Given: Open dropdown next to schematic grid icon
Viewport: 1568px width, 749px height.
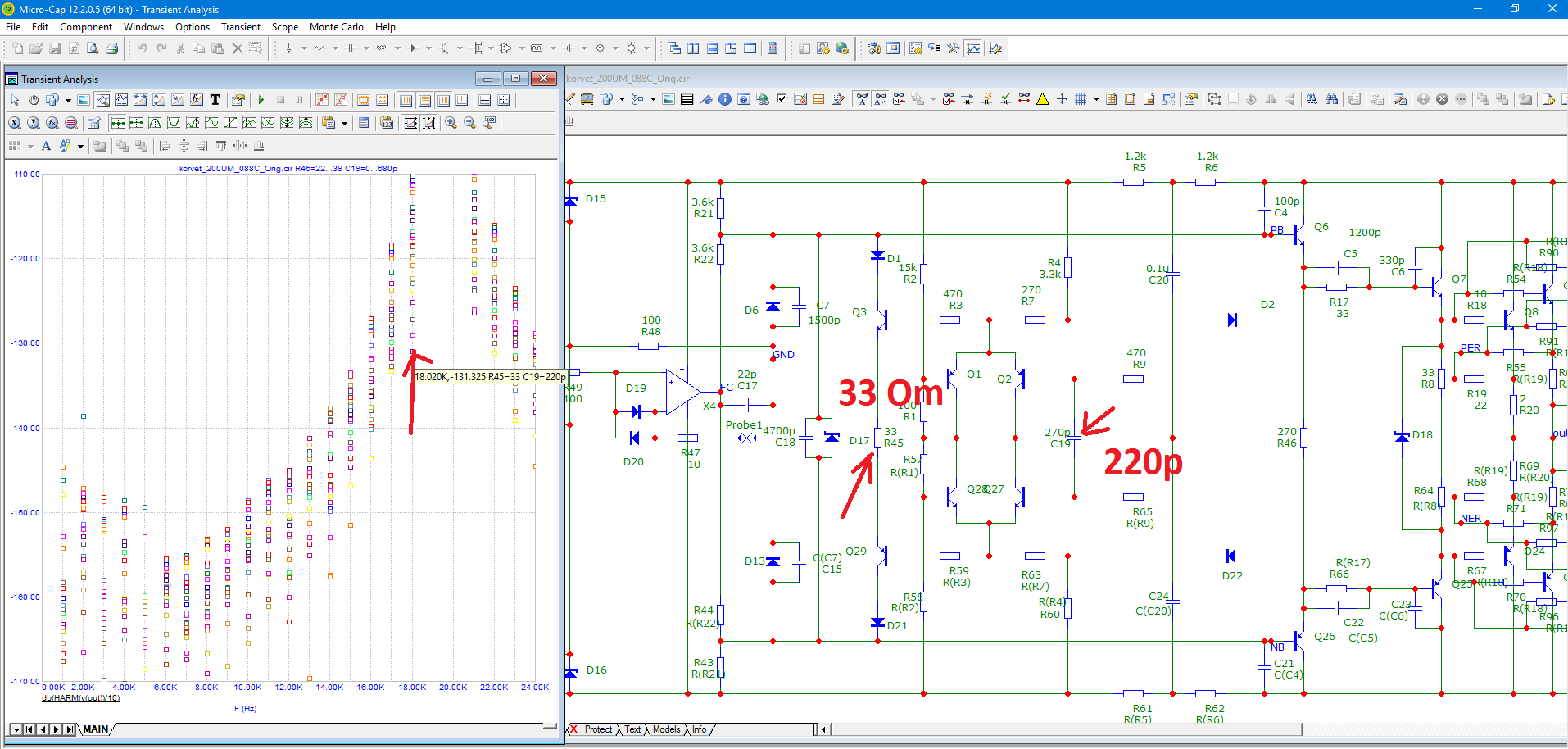Looking at the screenshot, I should 1096,99.
